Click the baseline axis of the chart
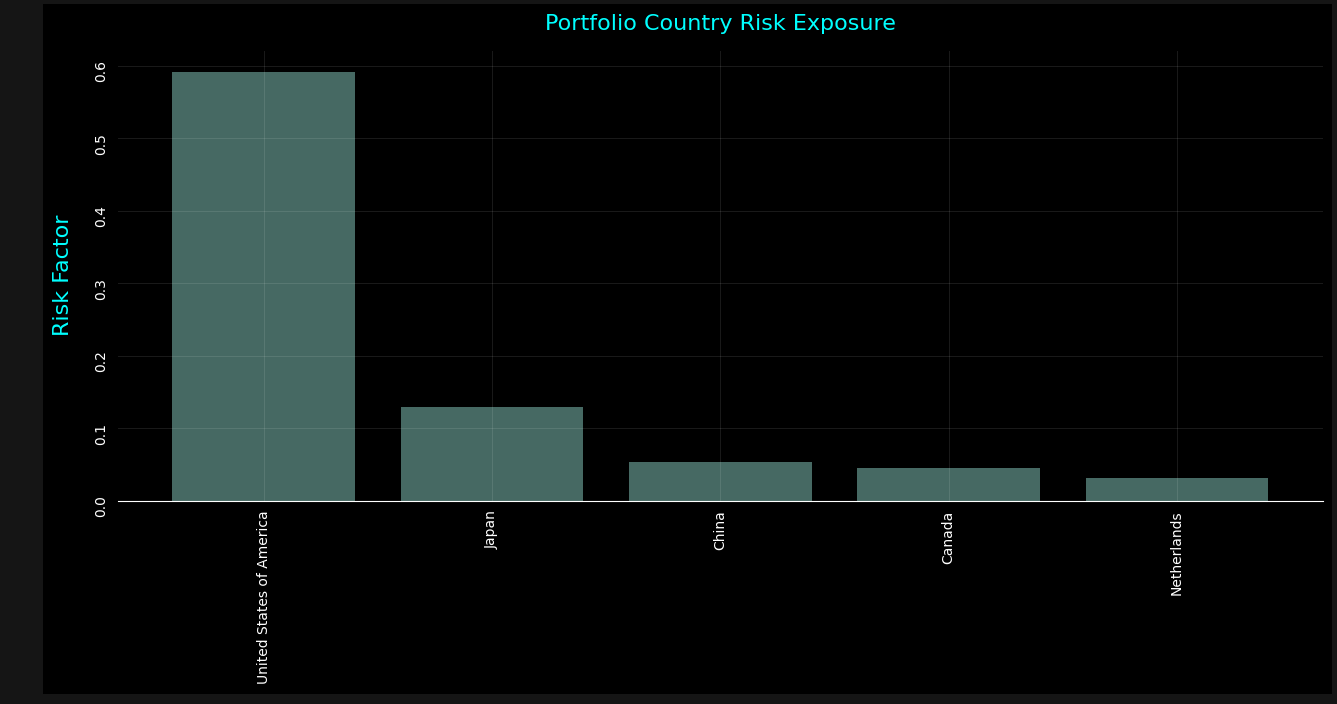The image size is (1337, 704). (719, 502)
